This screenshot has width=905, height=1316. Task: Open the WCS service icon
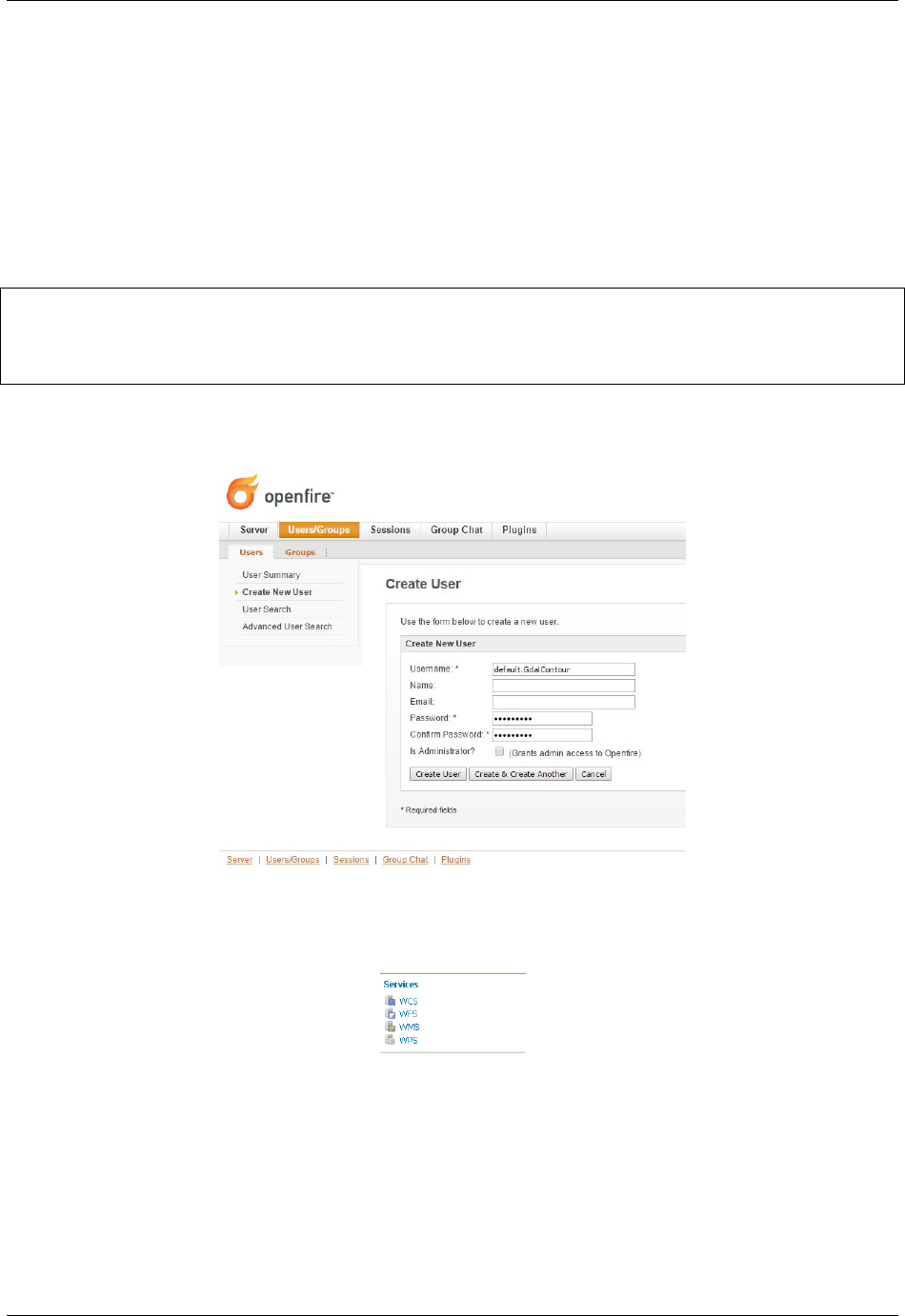(390, 1001)
